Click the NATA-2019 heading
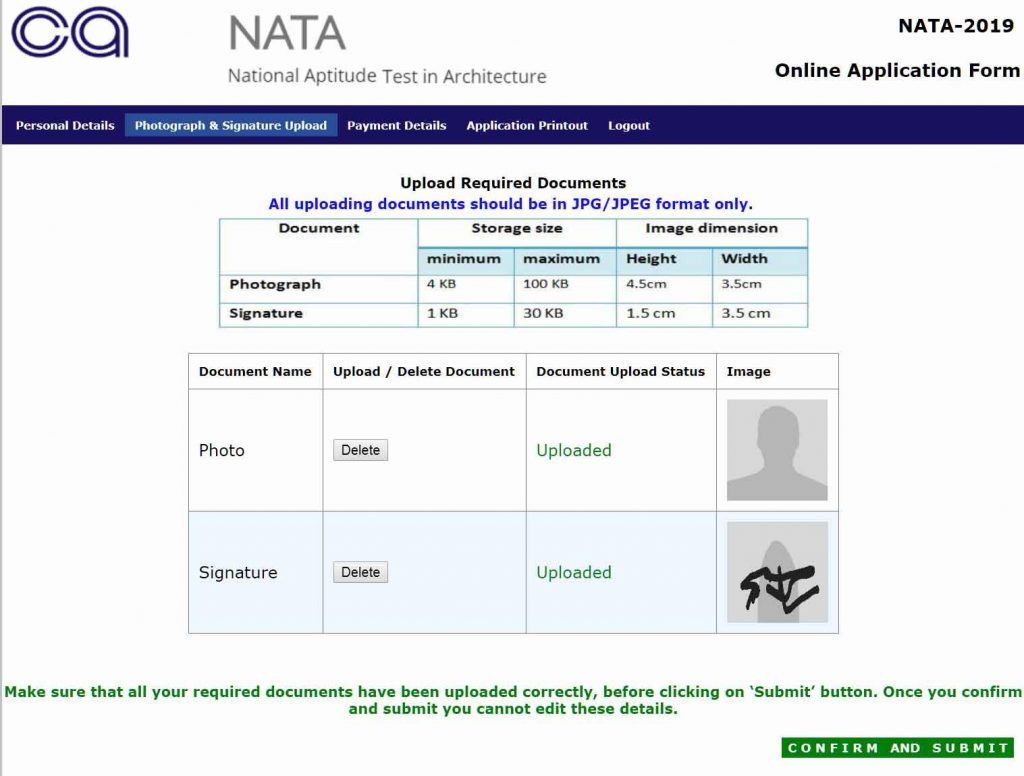 tap(956, 25)
